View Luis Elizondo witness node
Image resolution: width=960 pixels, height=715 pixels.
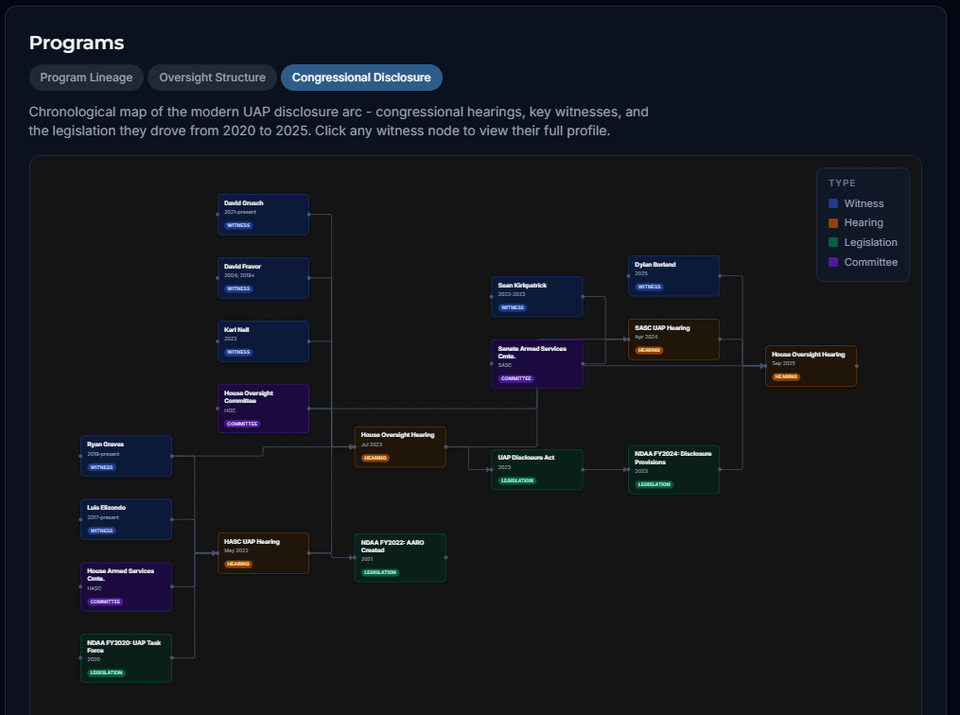pyautogui.click(x=126, y=519)
